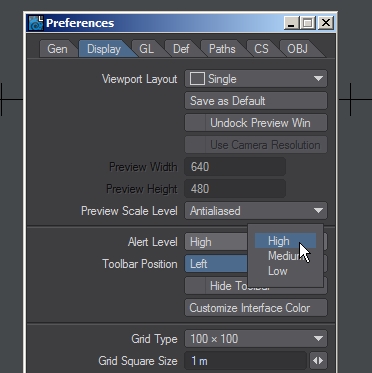Switch to the CS tab
Viewport: 372px width, 373px height.
click(261, 49)
